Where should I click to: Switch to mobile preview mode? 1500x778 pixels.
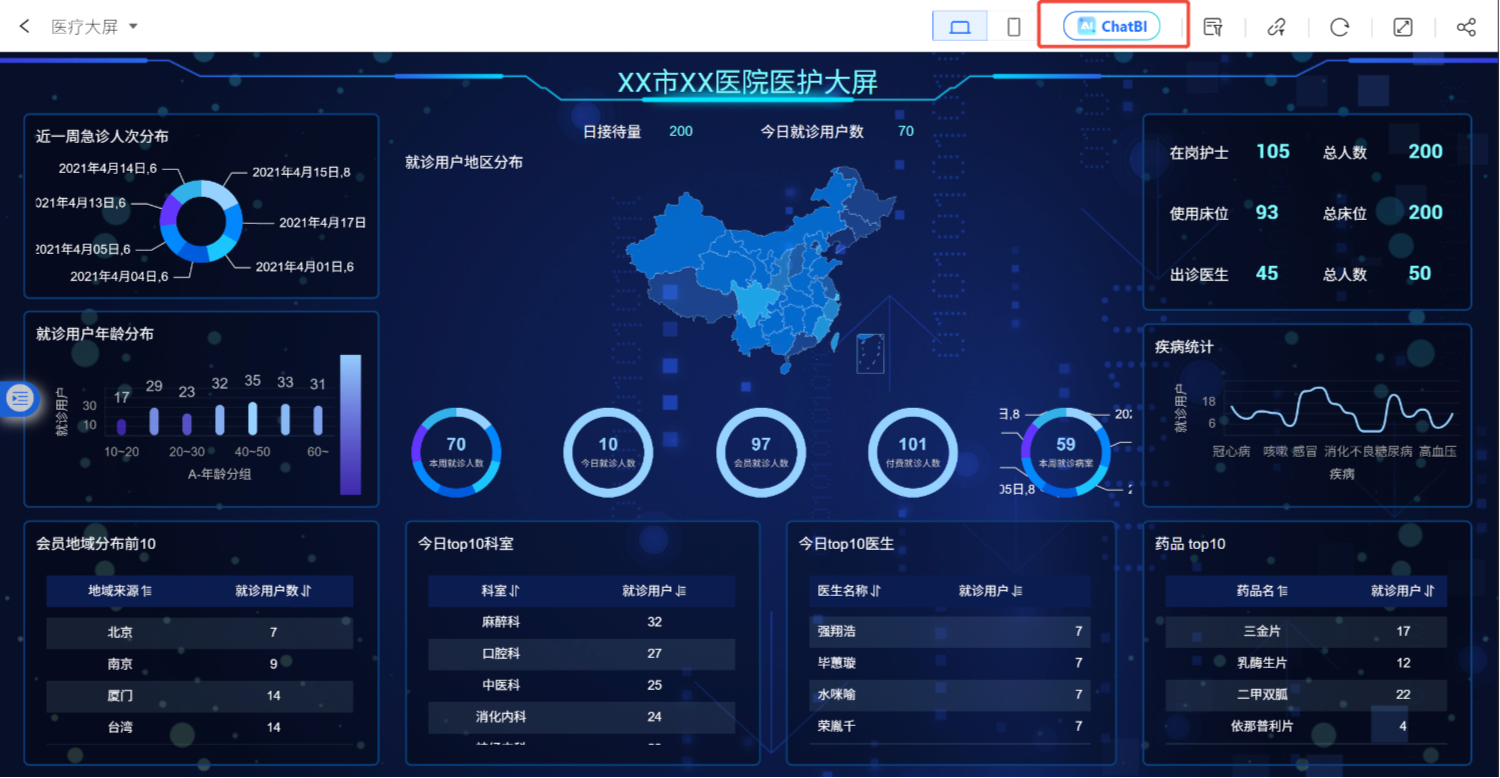[1013, 27]
